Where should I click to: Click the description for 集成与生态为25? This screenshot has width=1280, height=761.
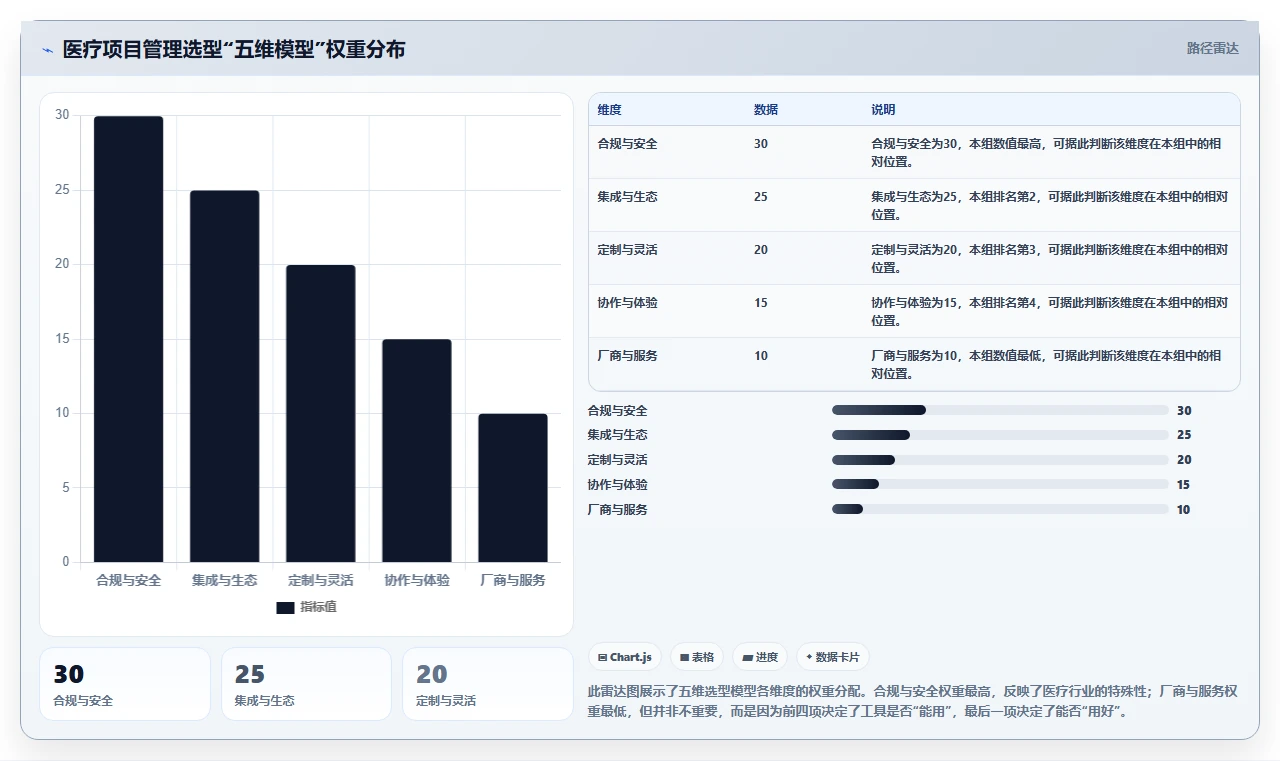(x=1049, y=205)
